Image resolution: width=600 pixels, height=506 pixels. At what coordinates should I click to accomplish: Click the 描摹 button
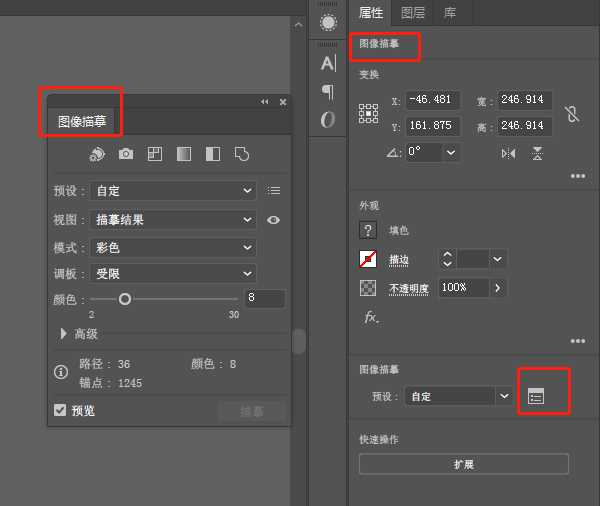[x=252, y=411]
